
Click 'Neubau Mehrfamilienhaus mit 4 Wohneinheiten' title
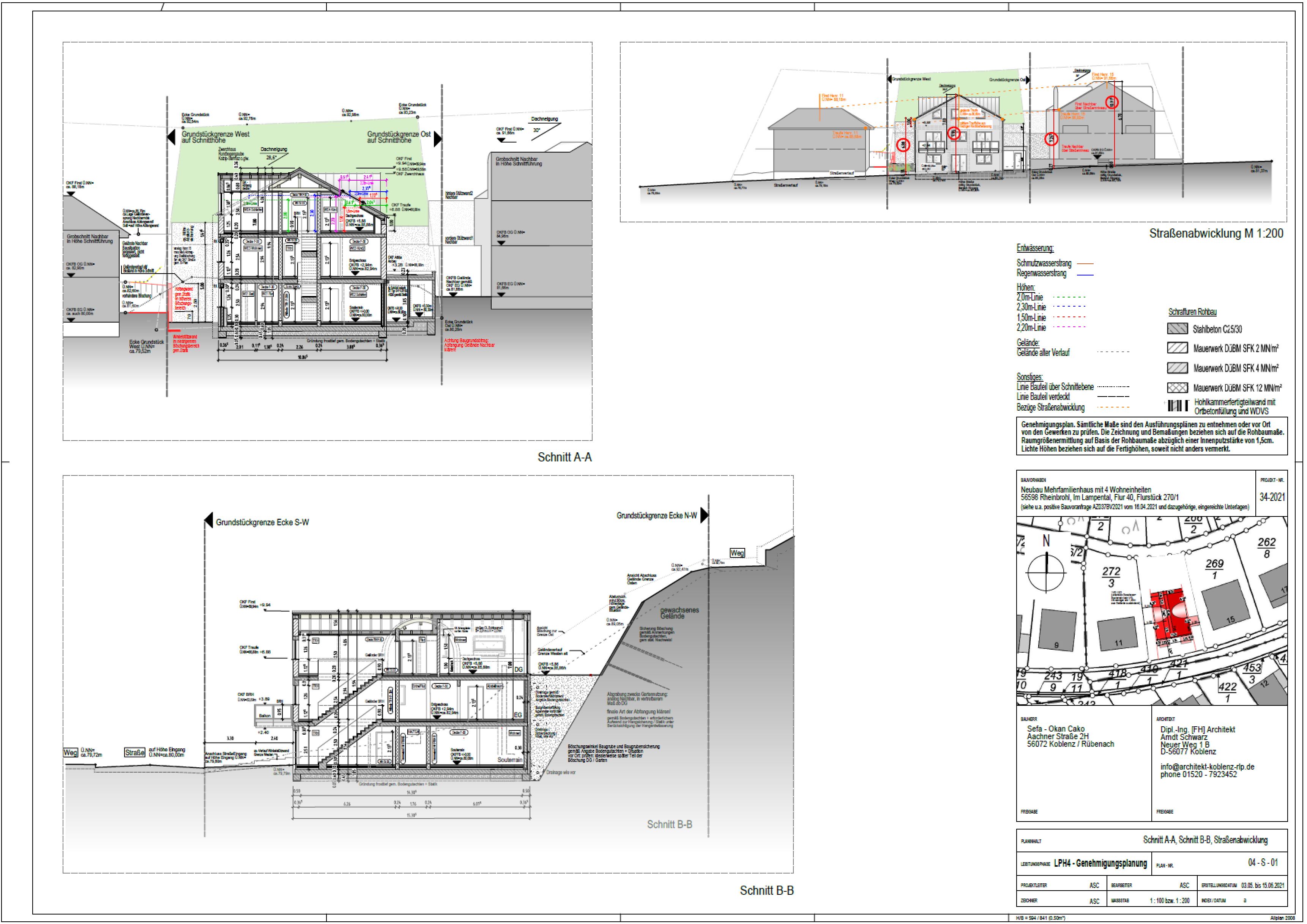click(1086, 489)
